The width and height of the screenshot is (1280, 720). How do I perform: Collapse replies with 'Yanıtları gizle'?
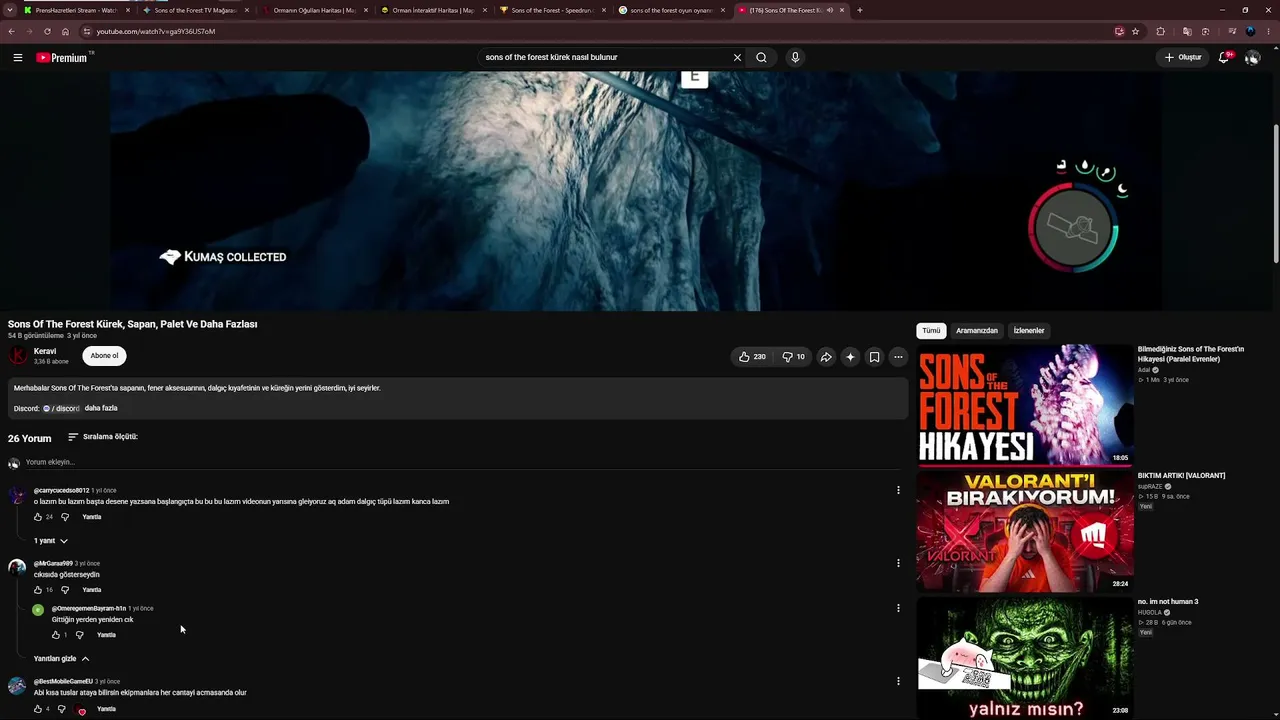tap(62, 659)
